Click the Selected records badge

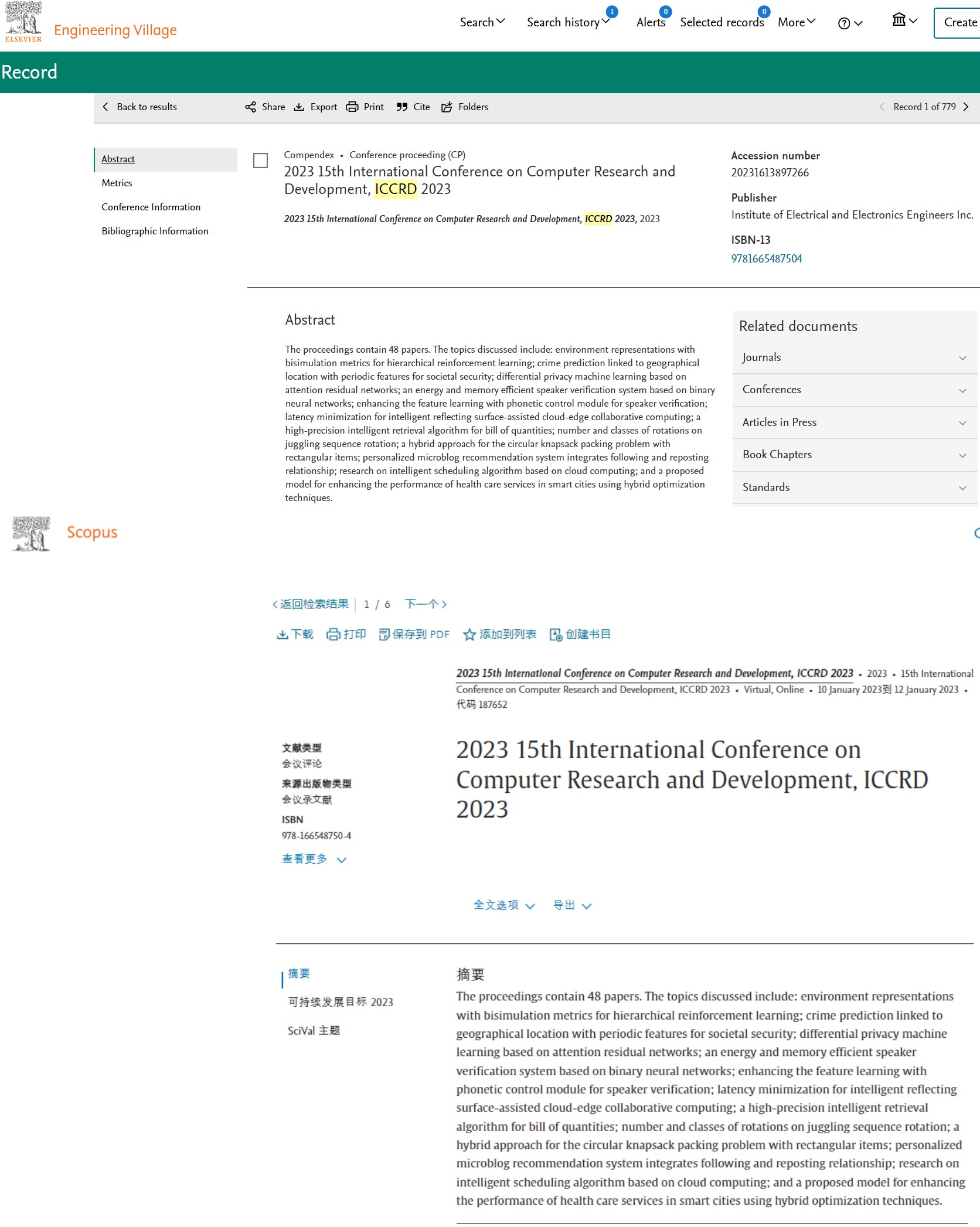coord(764,12)
